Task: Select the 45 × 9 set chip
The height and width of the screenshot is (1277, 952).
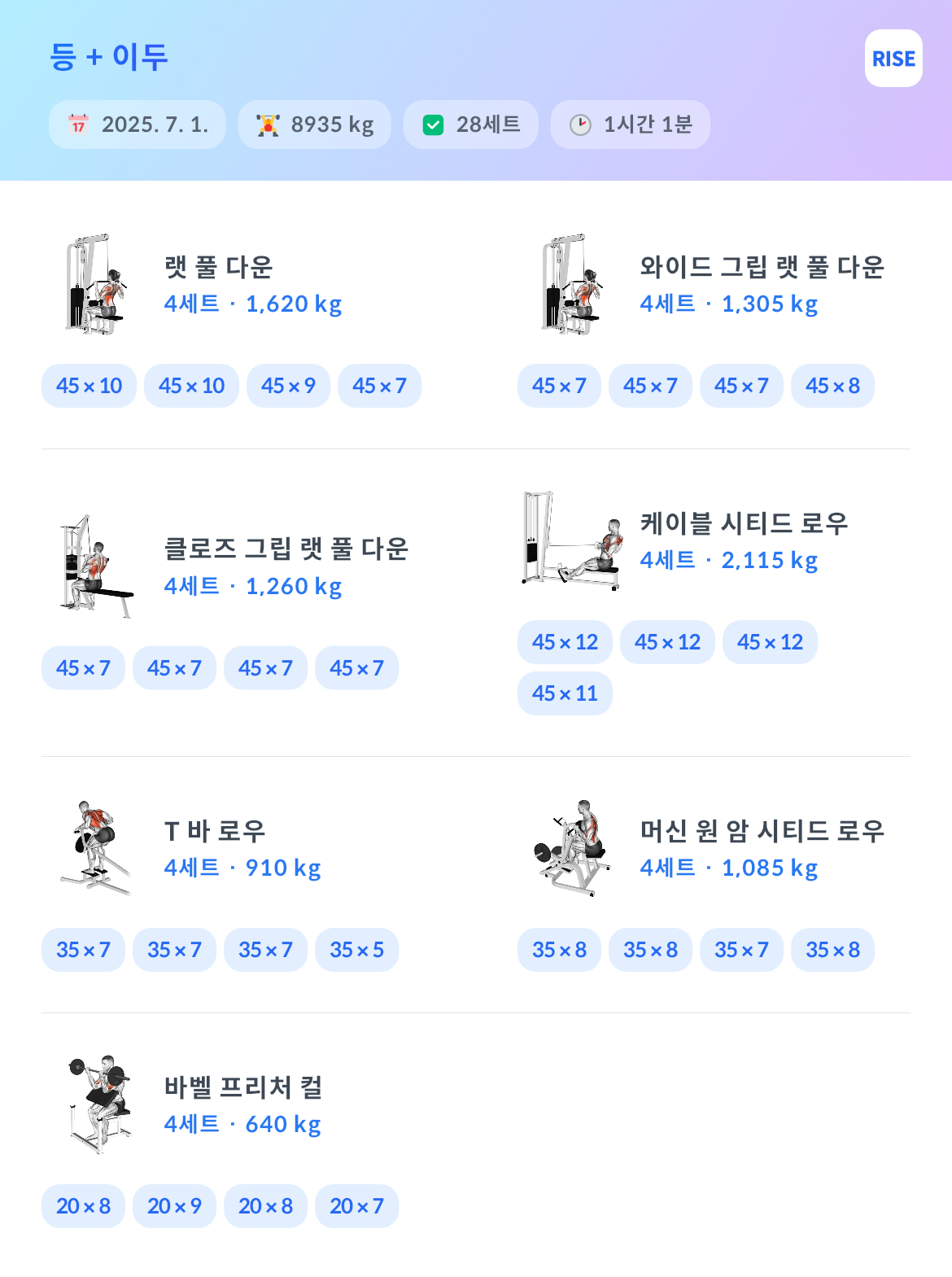Action: 288,386
